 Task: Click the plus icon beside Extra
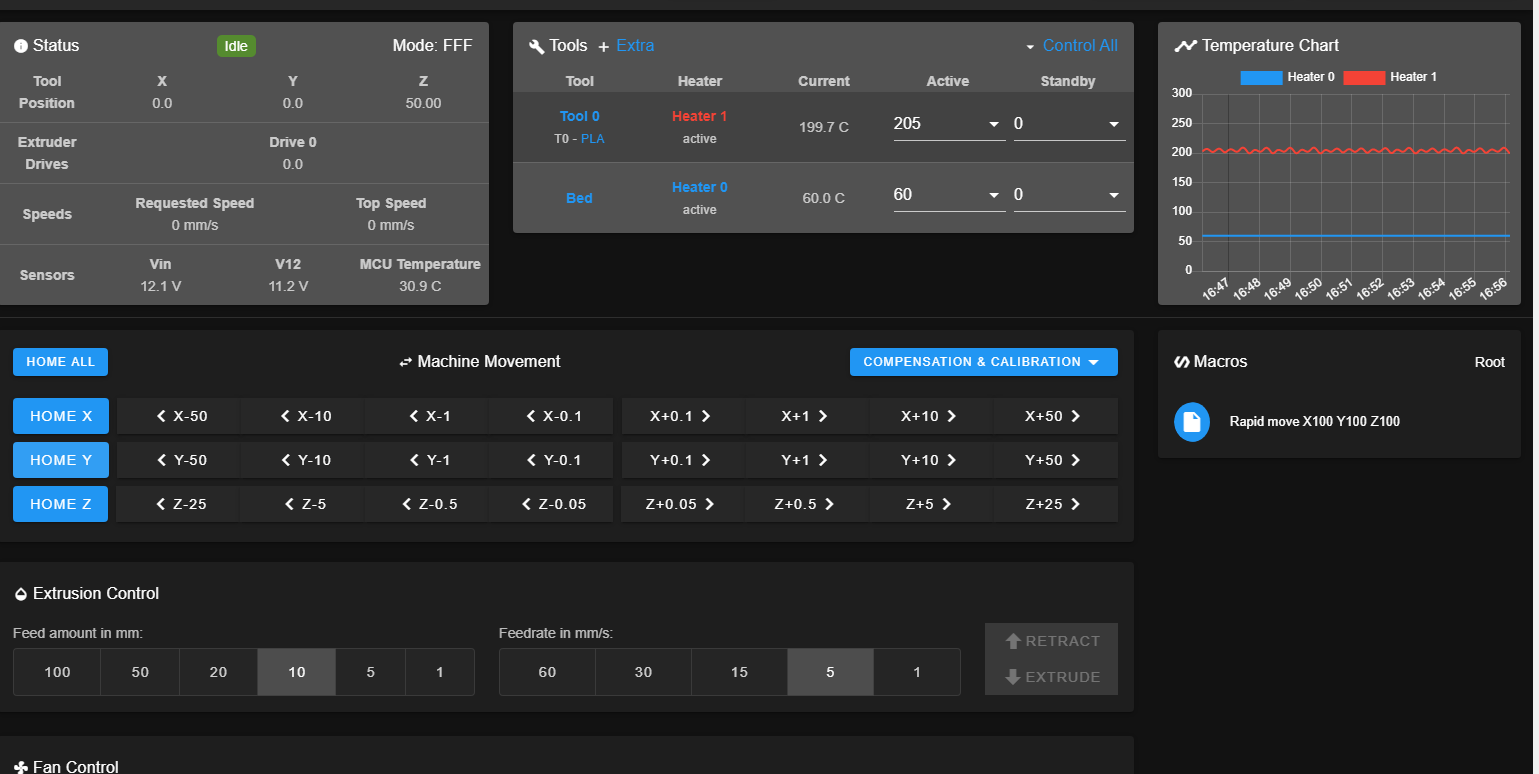tap(603, 47)
